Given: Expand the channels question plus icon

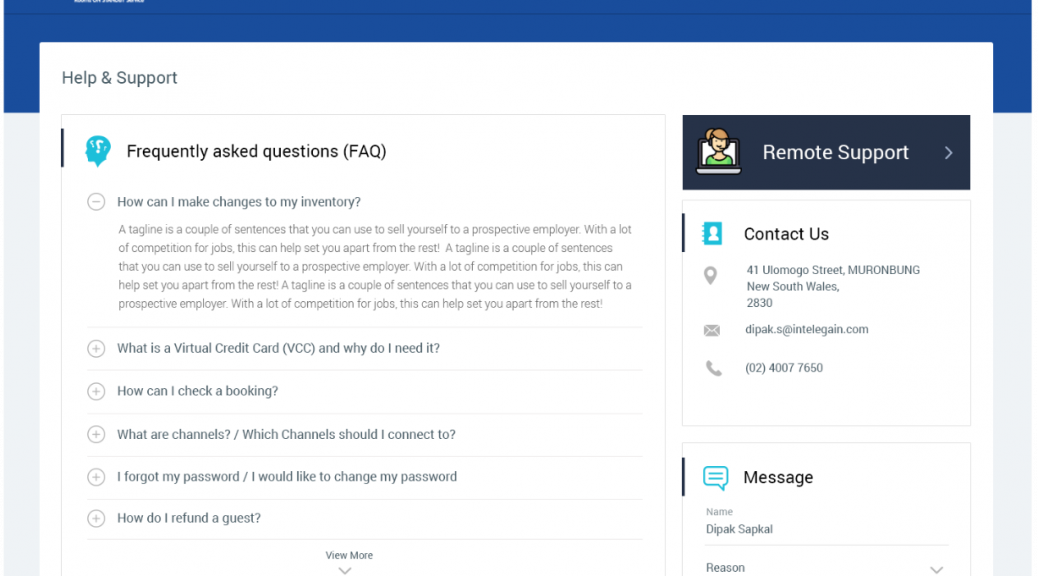Looking at the screenshot, I should tap(96, 434).
